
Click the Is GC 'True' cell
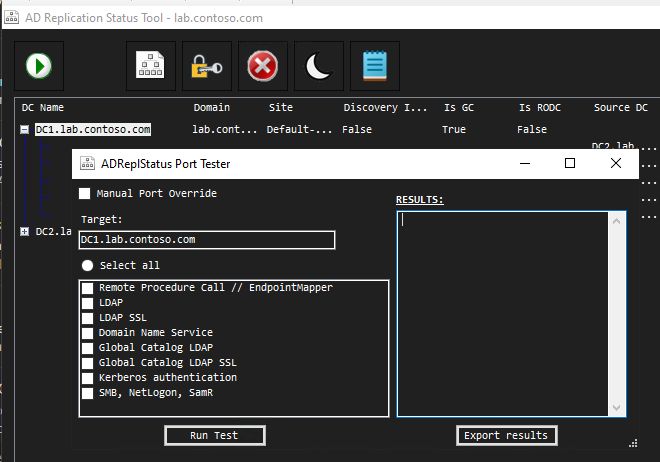(454, 130)
